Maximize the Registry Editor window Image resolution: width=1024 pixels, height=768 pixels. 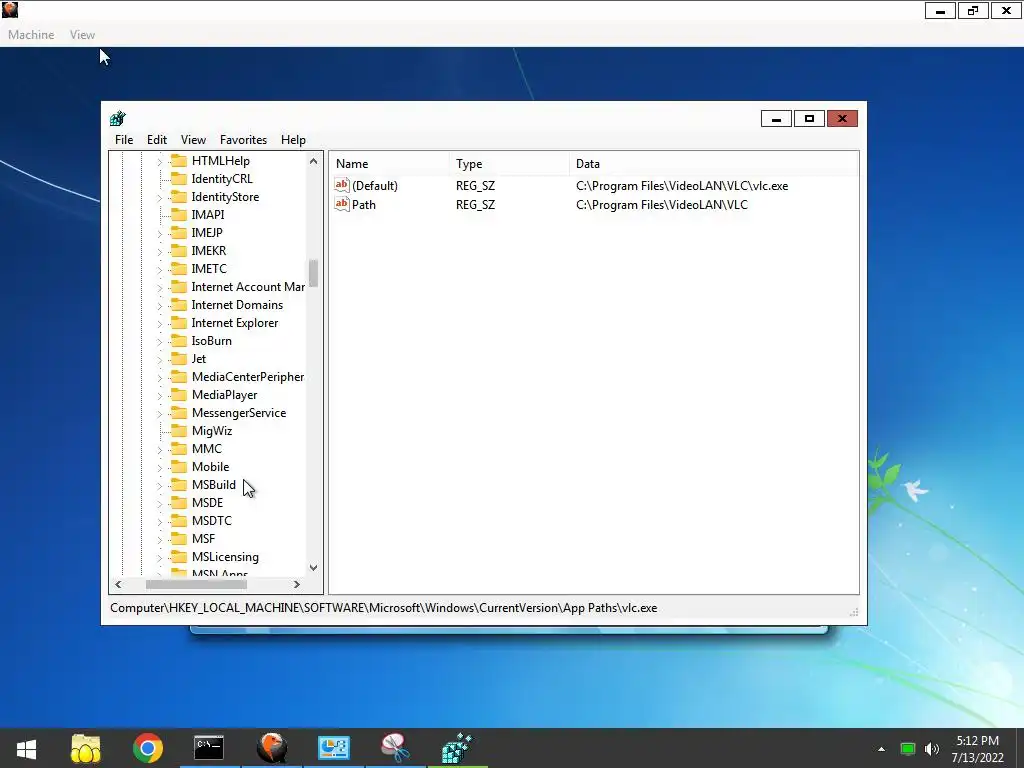point(809,118)
